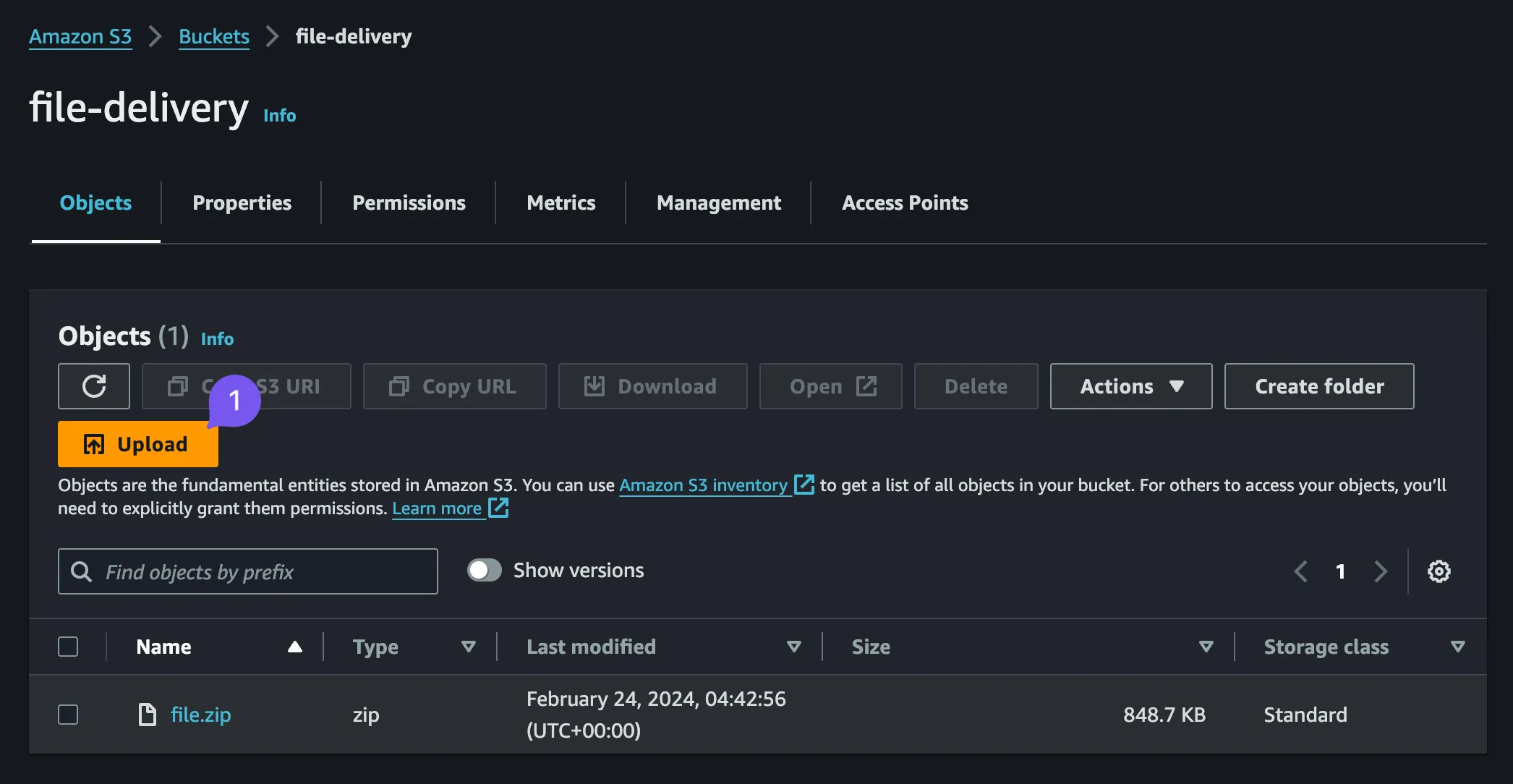Click the 848.7 KB size cell

[x=1164, y=715]
